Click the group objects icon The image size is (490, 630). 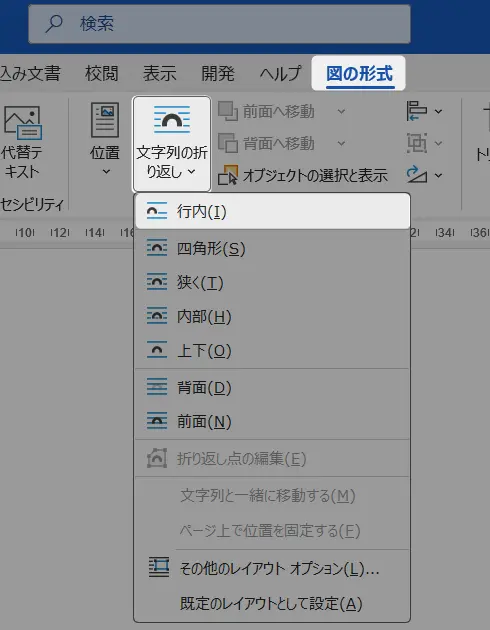click(416, 143)
